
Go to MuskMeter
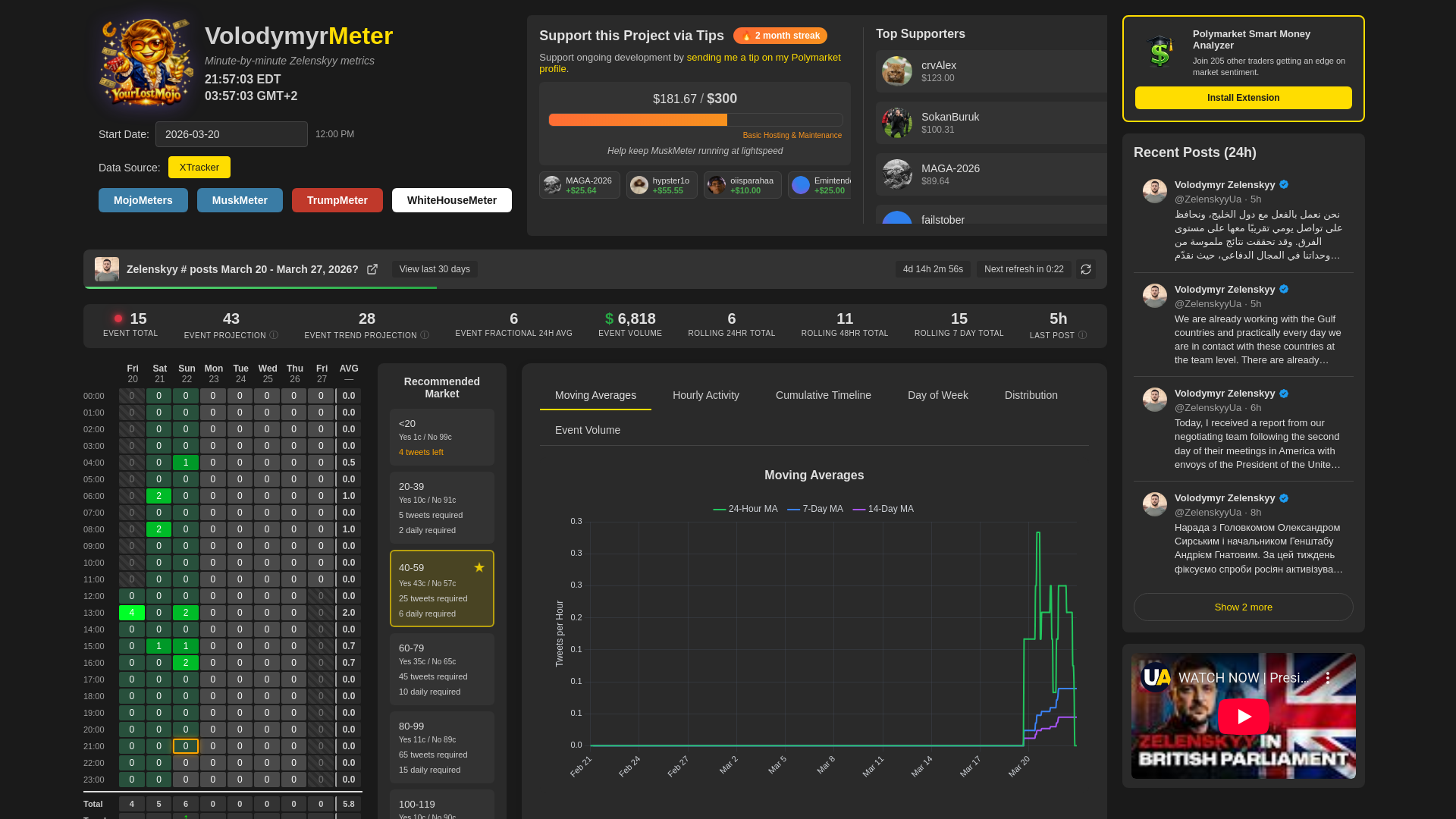point(240,200)
